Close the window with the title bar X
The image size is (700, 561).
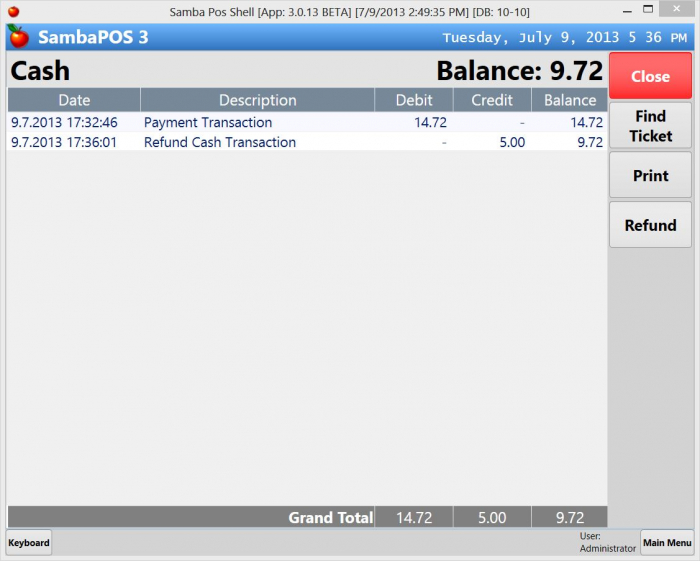(679, 10)
